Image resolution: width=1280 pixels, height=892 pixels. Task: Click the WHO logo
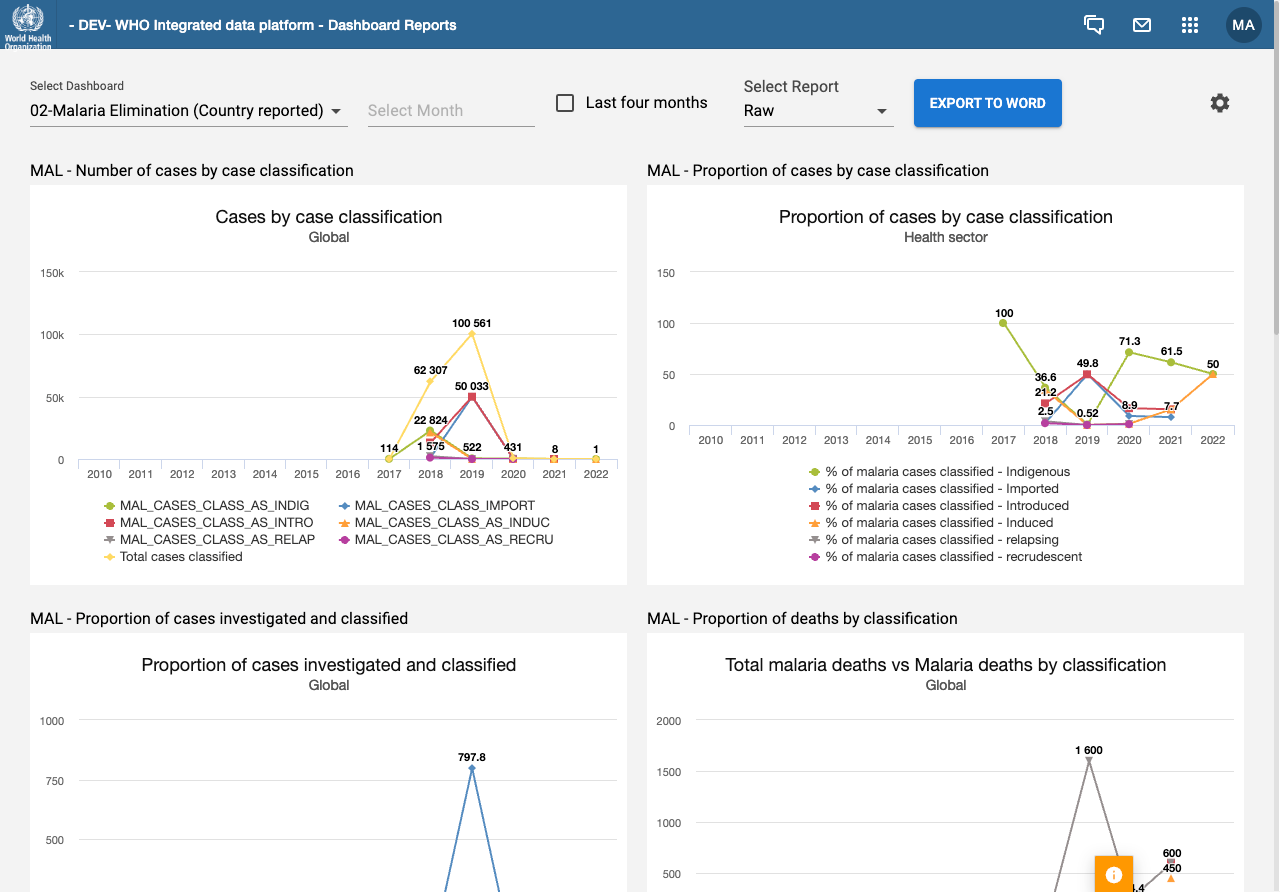(x=27, y=25)
